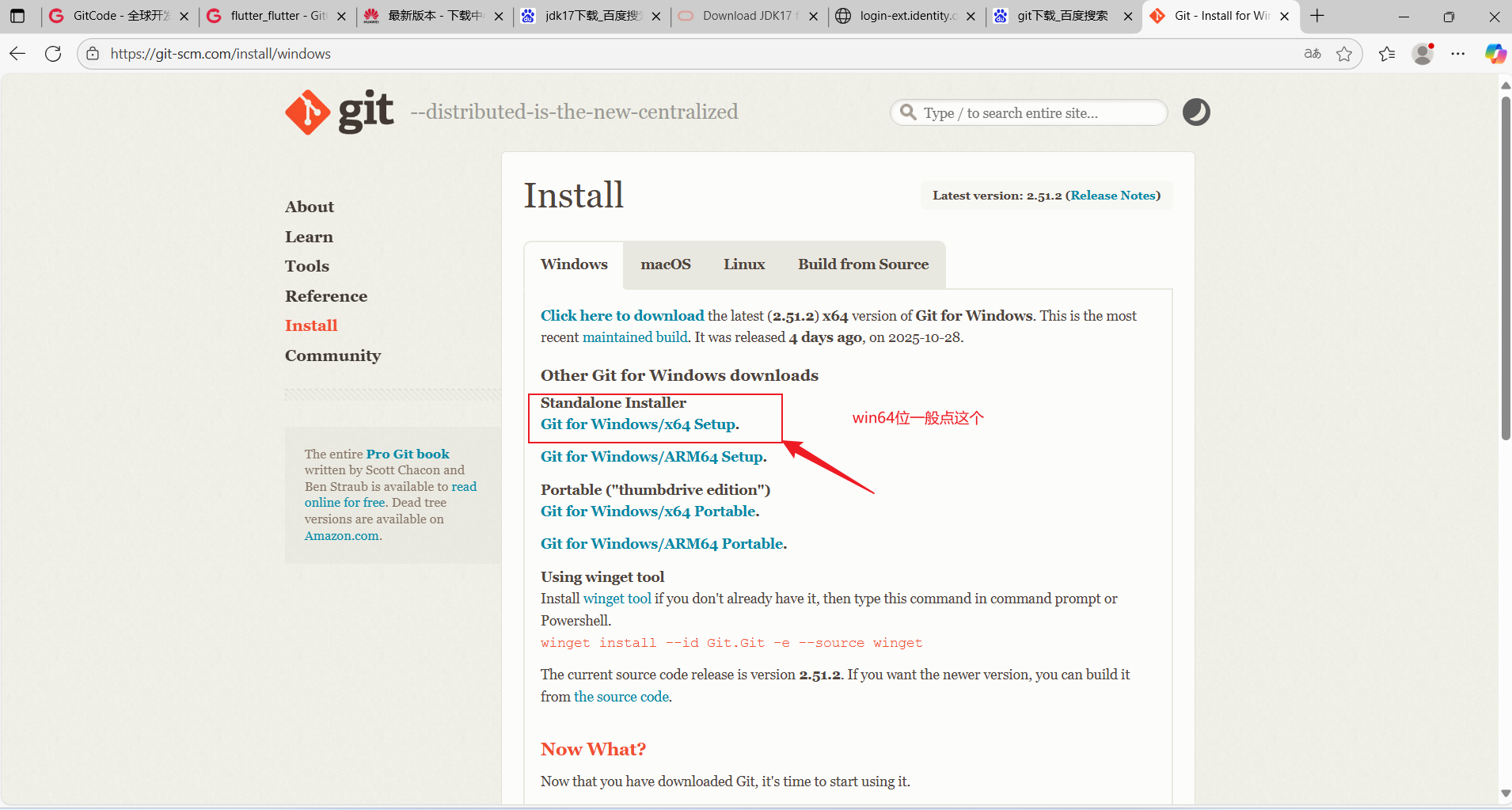Select the Windows install tab

point(574,264)
